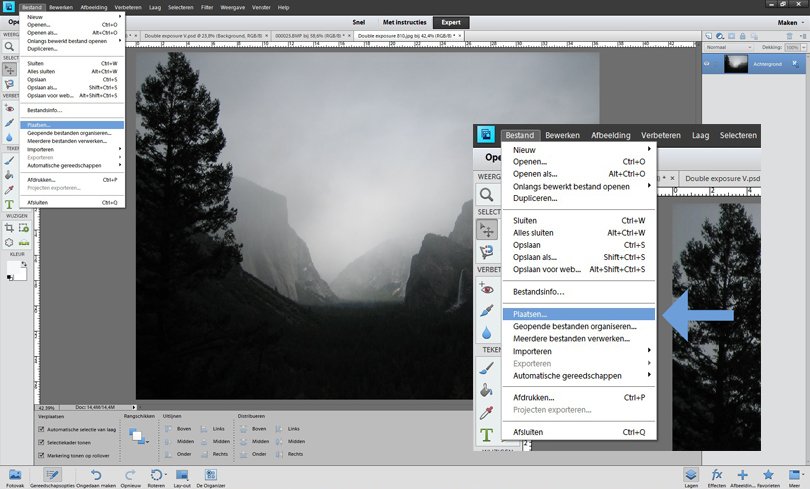This screenshot has width=810, height=489.
Task: Switch to Double exposure V.psd document tab
Action: tap(205, 36)
